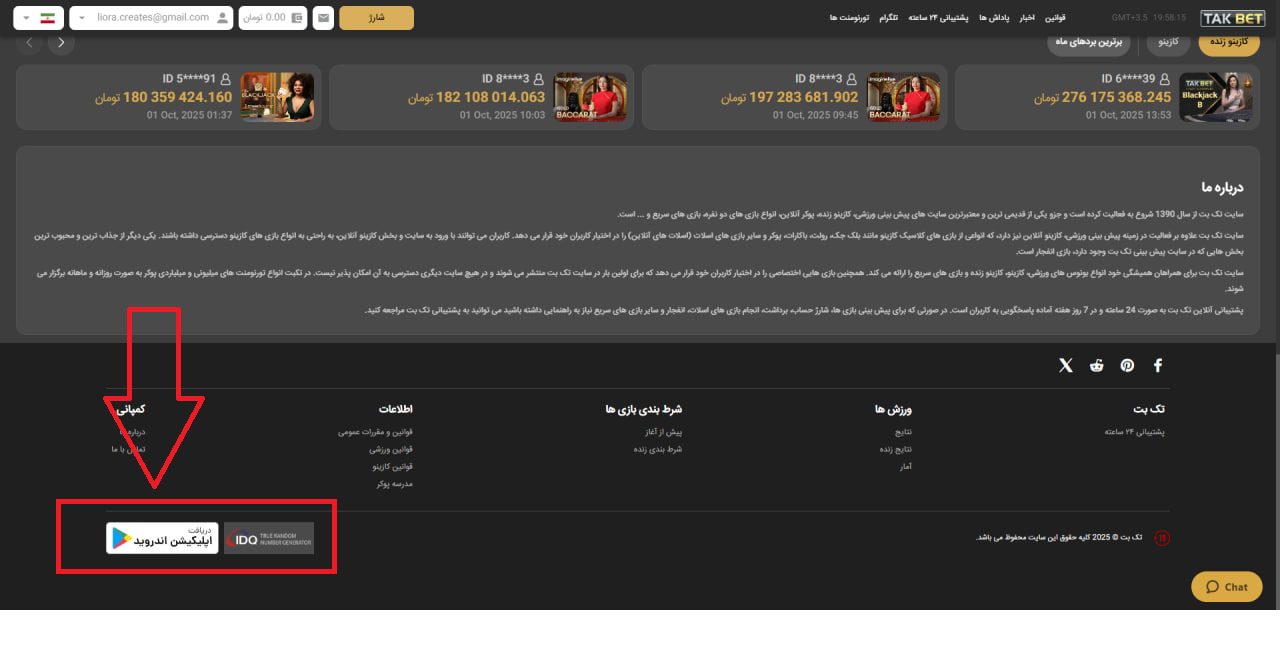The width and height of the screenshot is (1280, 648).
Task: Expand the liora.creates@gmail.com account dropdown
Action: pos(150,18)
